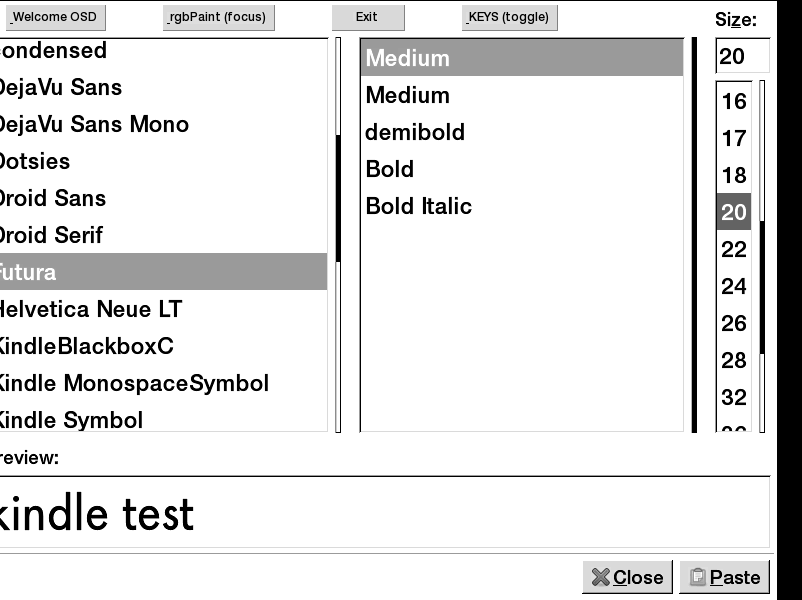802x600 pixels.
Task: Select Kindle MonospaceSymbol font family
Action: (x=135, y=384)
